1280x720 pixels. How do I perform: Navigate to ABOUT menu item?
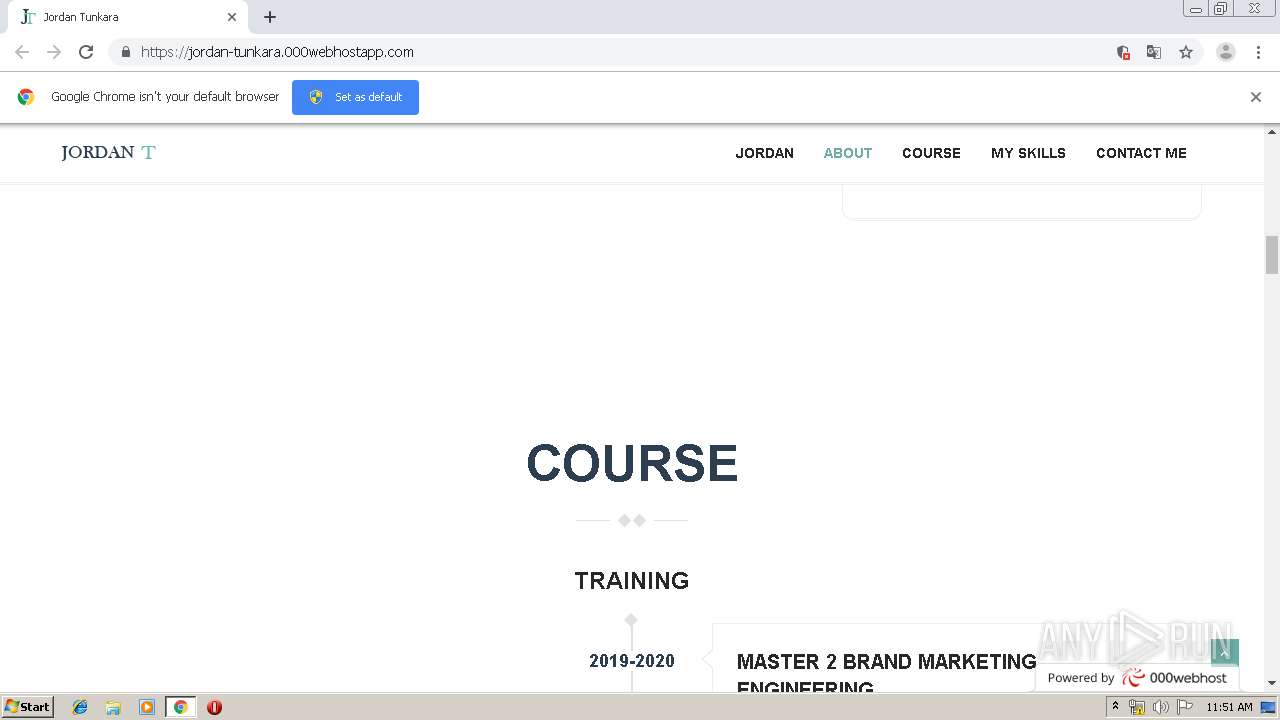[848, 153]
